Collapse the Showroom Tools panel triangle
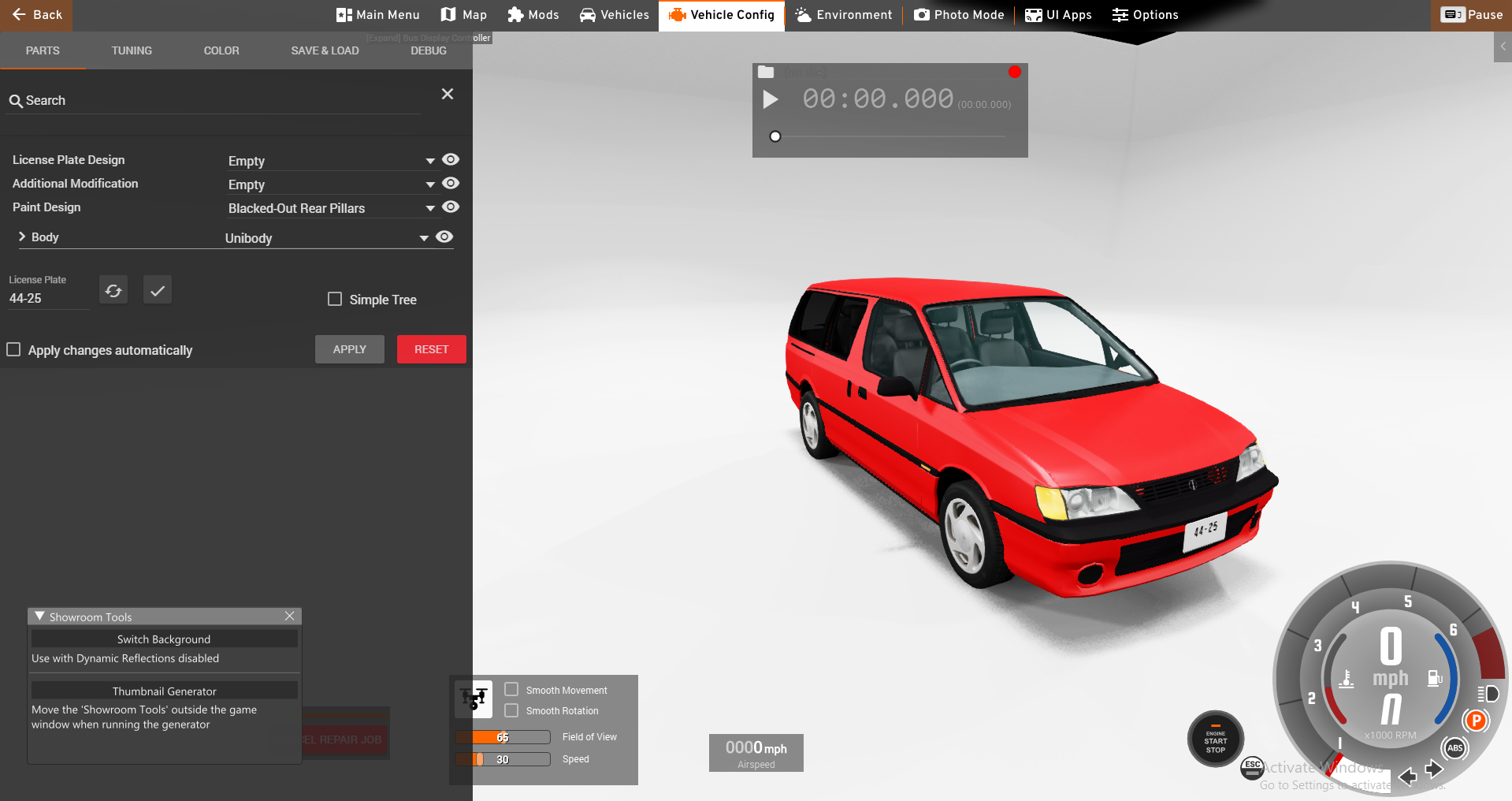Image resolution: width=1512 pixels, height=801 pixels. pos(39,616)
